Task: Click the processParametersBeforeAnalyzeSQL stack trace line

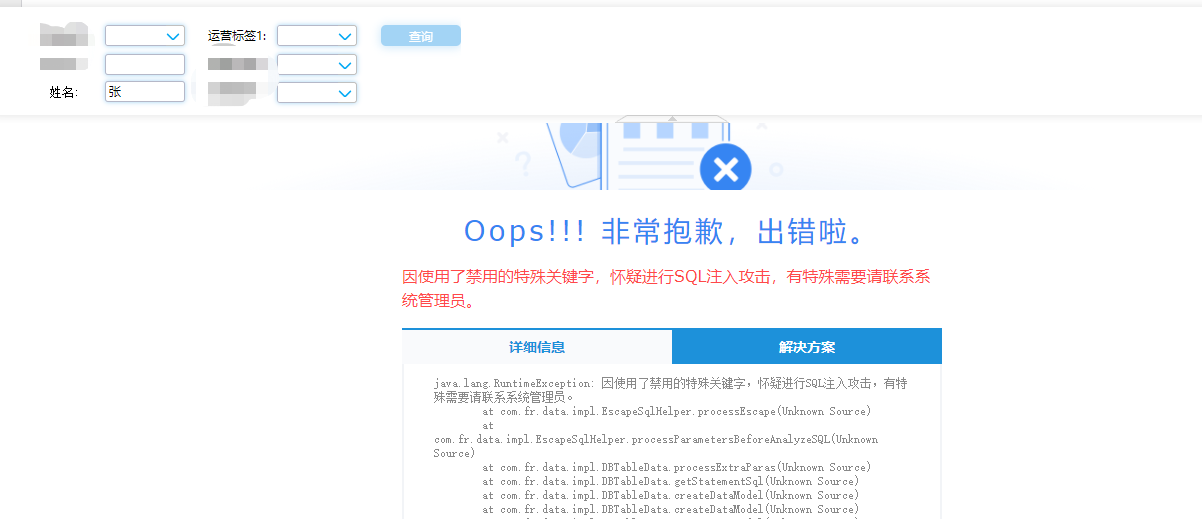Action: [x=656, y=439]
